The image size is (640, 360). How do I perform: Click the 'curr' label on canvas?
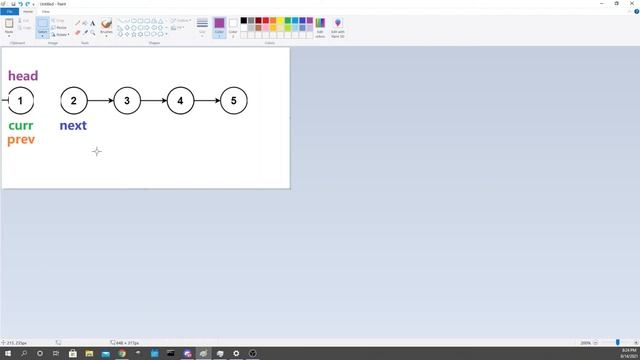click(21, 126)
